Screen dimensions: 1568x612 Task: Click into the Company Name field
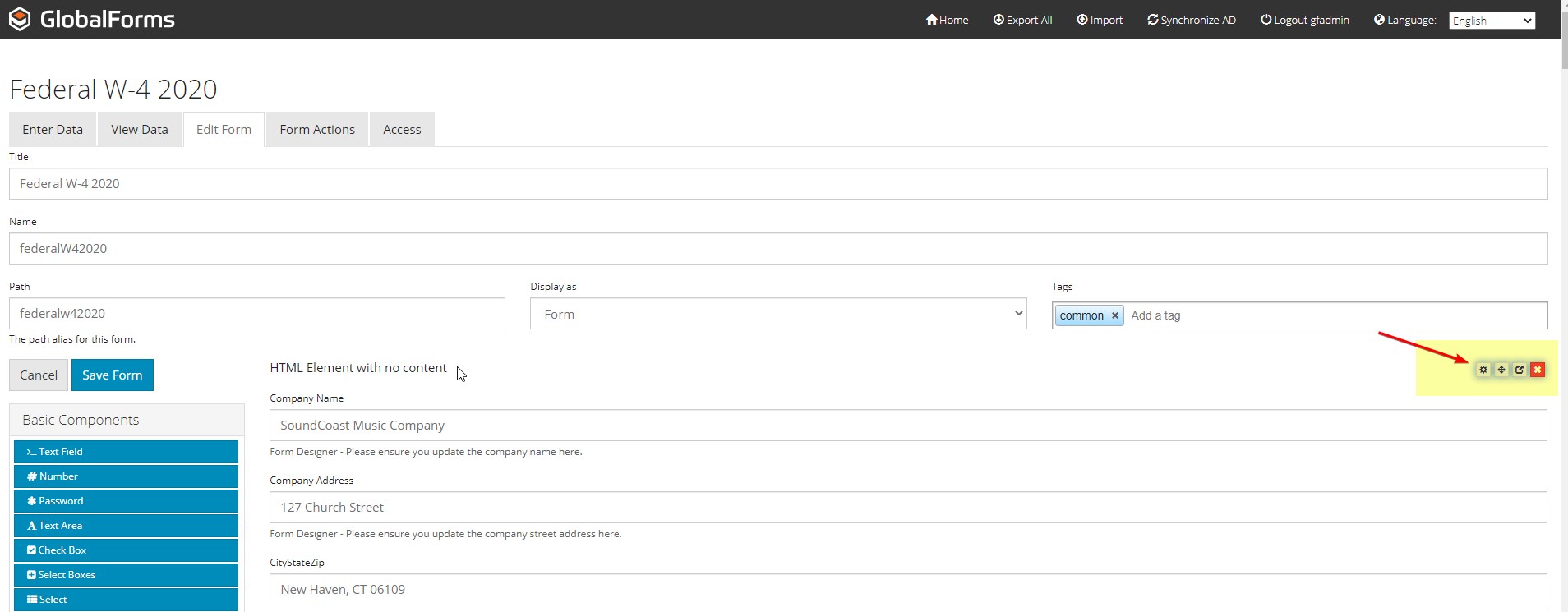coord(907,426)
